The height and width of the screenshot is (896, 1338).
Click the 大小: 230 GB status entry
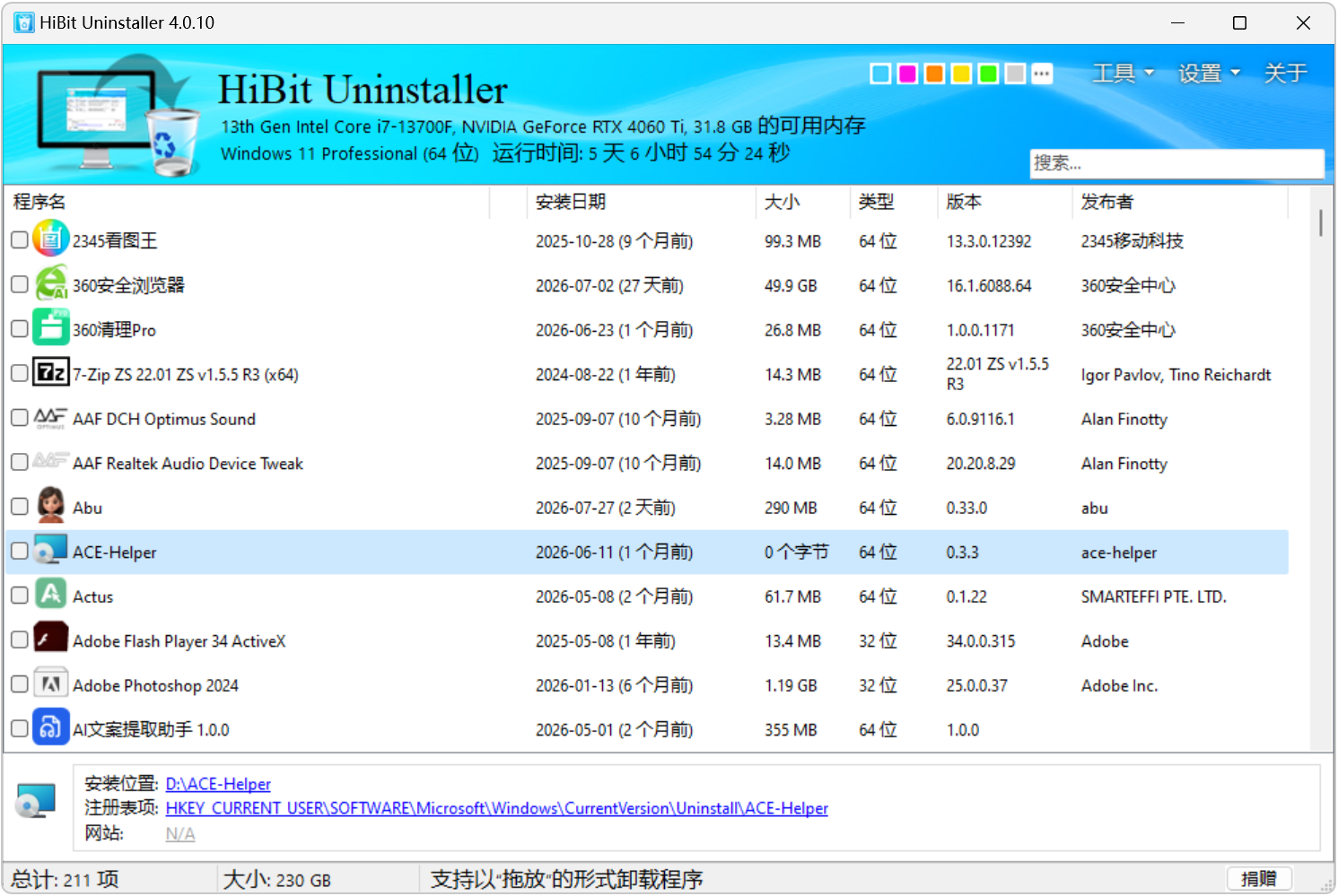277,880
